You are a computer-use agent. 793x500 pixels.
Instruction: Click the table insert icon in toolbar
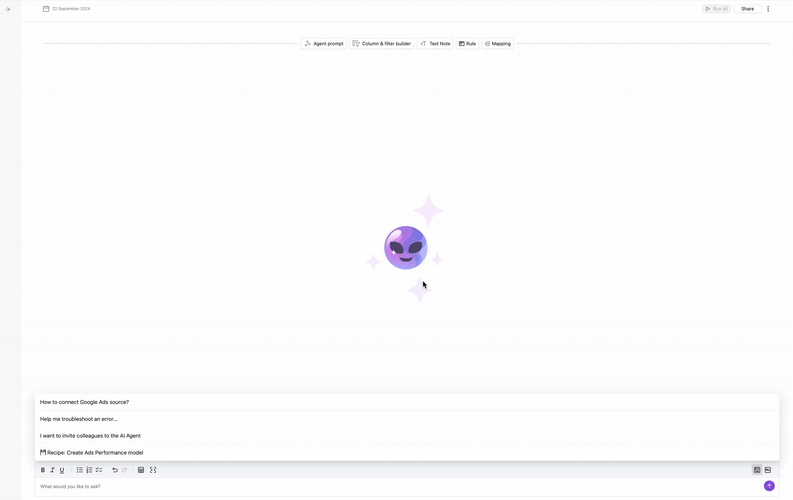tap(141, 470)
